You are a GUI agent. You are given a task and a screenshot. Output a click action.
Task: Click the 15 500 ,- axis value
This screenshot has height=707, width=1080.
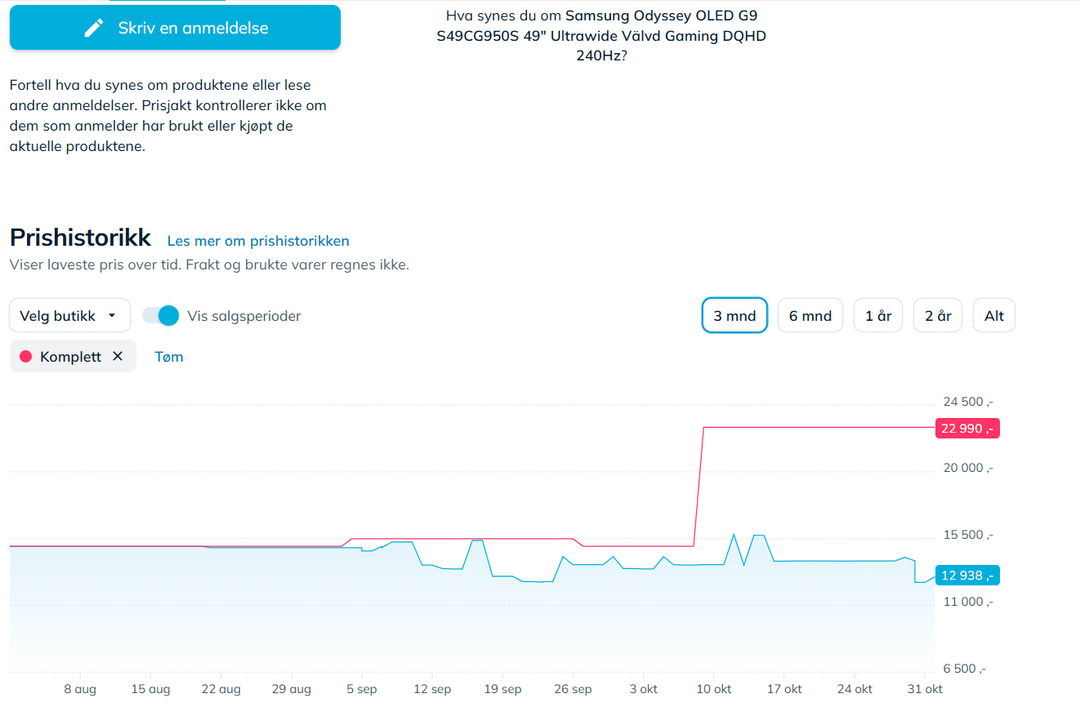(x=968, y=535)
